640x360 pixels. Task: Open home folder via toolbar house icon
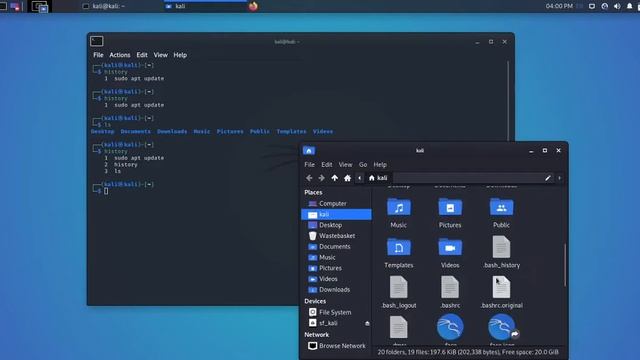coord(347,178)
